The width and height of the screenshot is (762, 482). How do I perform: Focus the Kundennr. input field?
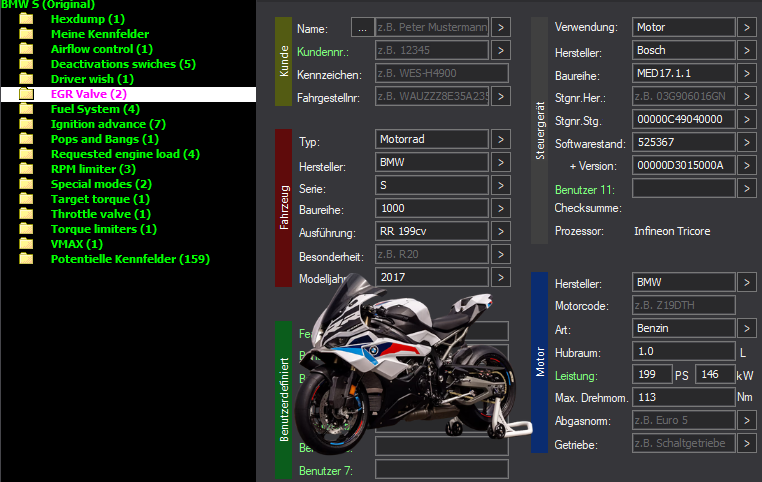432,51
